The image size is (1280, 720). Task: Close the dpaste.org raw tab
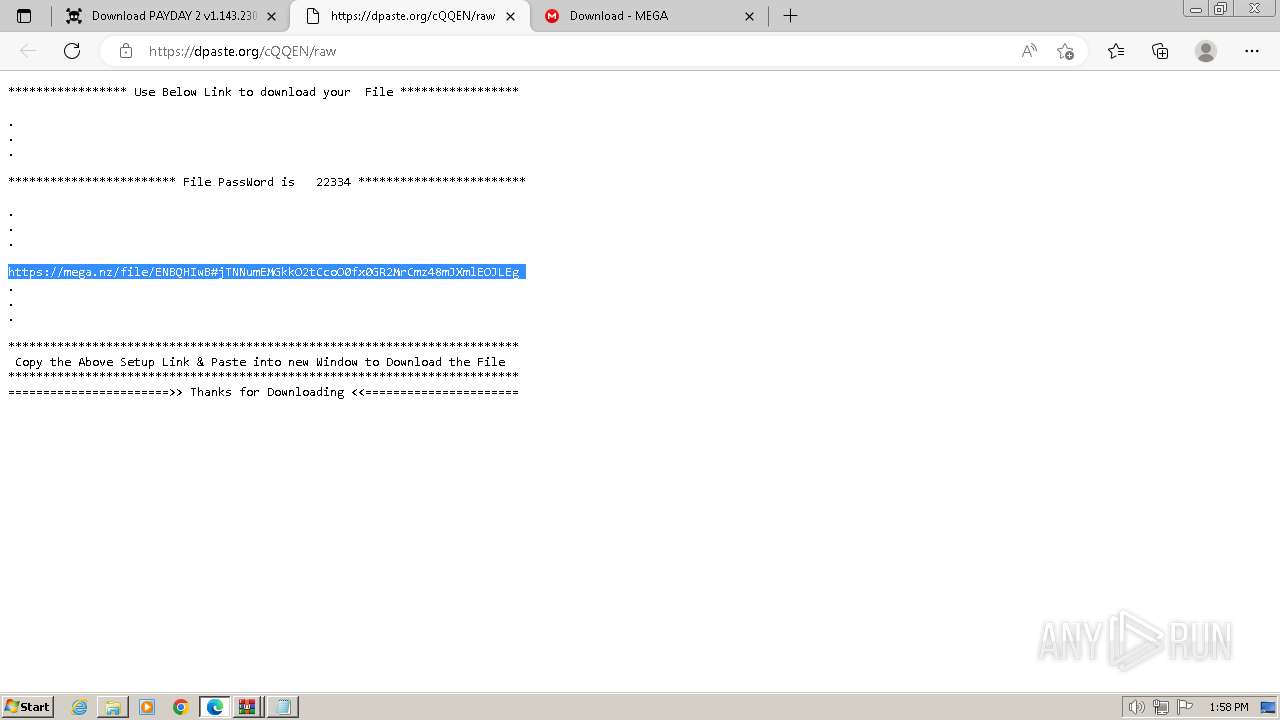click(511, 16)
